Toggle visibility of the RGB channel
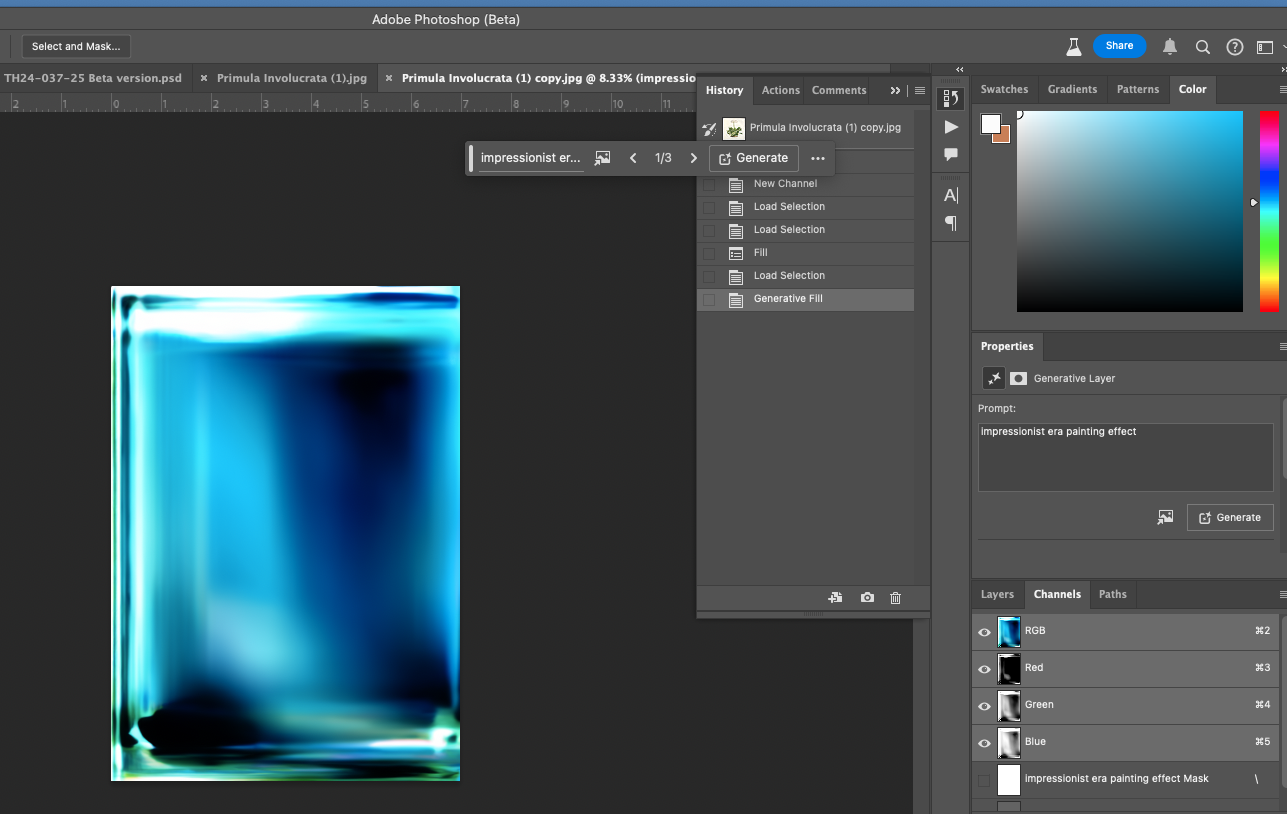The height and width of the screenshot is (814, 1287). (984, 632)
